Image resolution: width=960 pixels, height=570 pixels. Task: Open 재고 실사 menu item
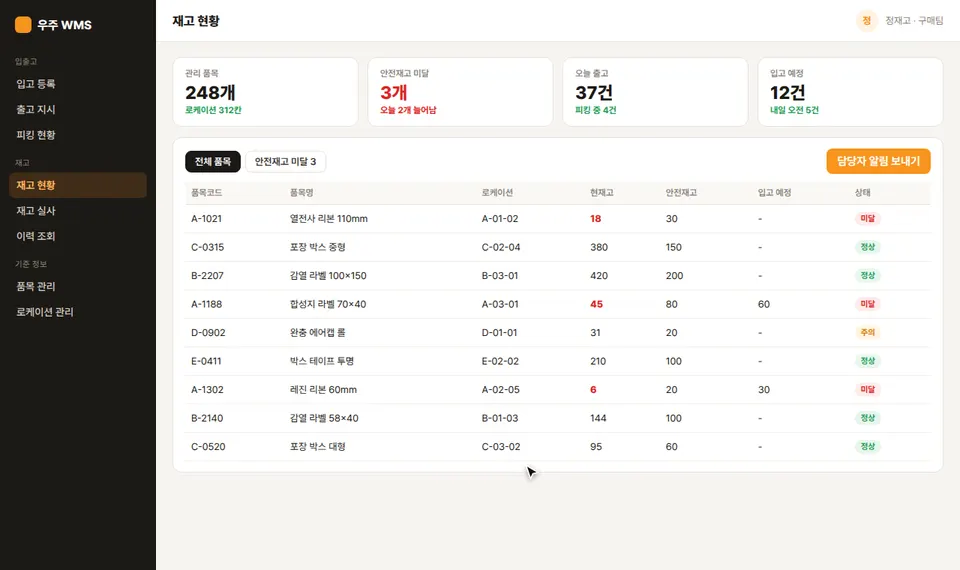point(78,211)
